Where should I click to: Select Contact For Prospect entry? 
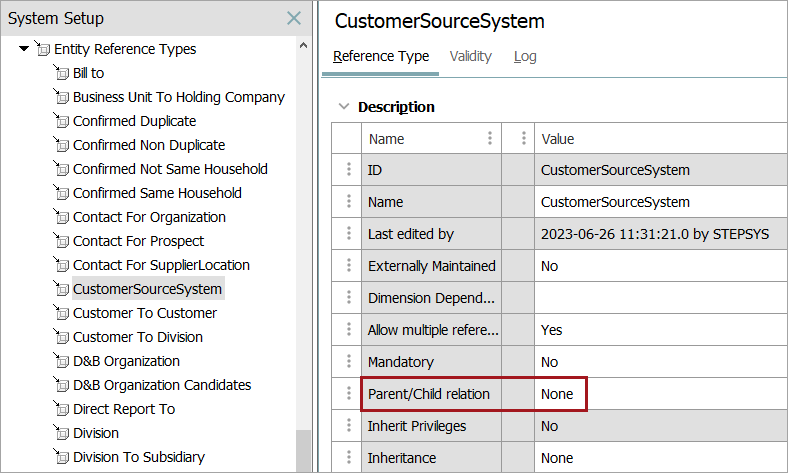pyautogui.click(x=138, y=241)
